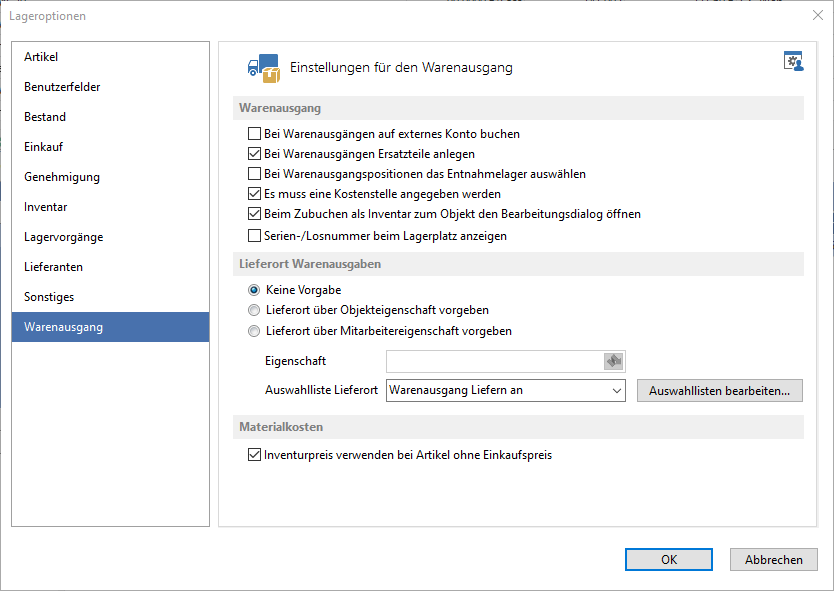834x591 pixels.
Task: Open the Artikel options page
Action: (x=111, y=57)
